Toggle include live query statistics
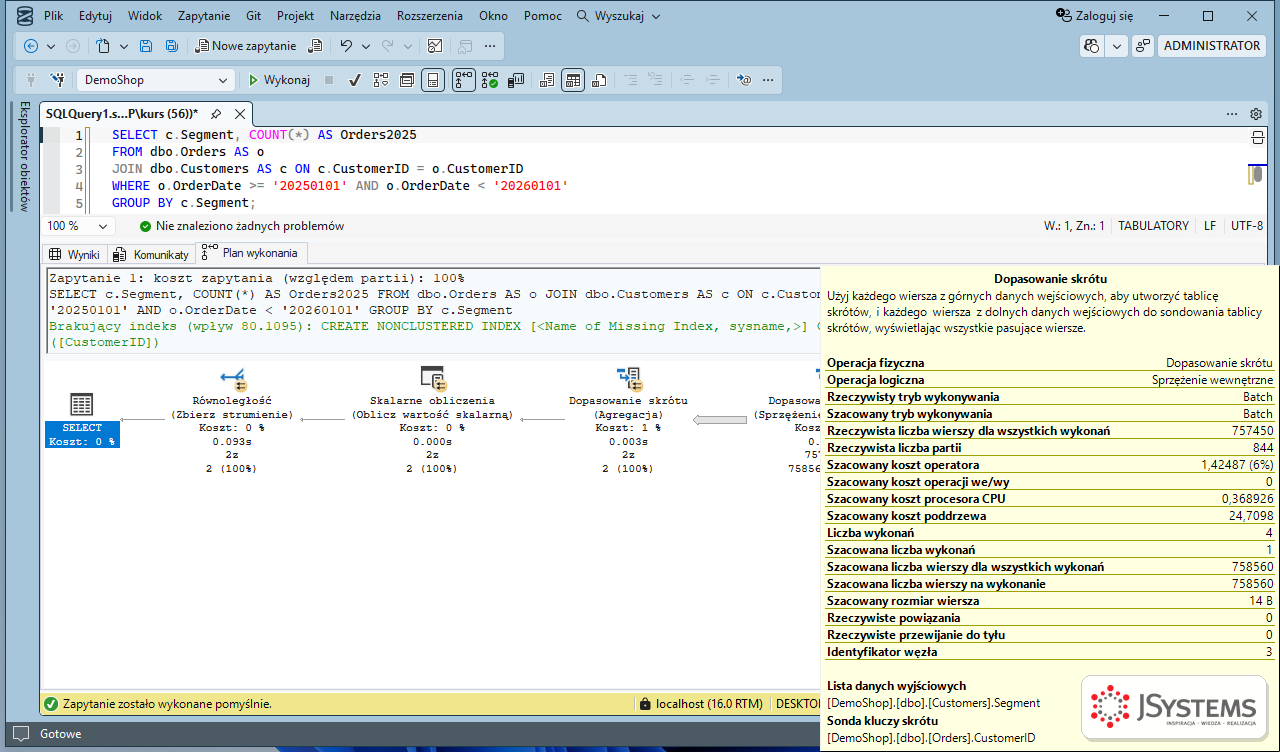 click(490, 80)
